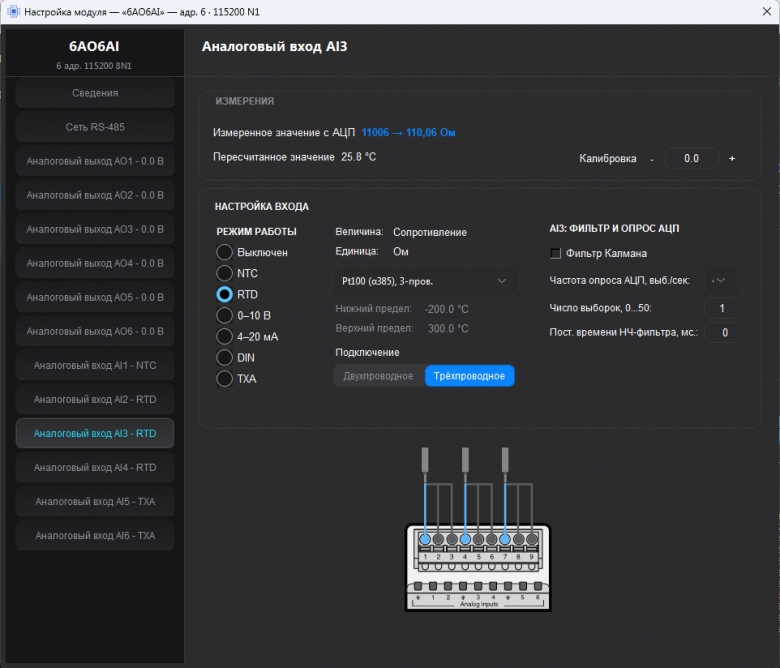This screenshot has width=780, height=668.
Task: Click the calibration plus button
Action: click(732, 159)
